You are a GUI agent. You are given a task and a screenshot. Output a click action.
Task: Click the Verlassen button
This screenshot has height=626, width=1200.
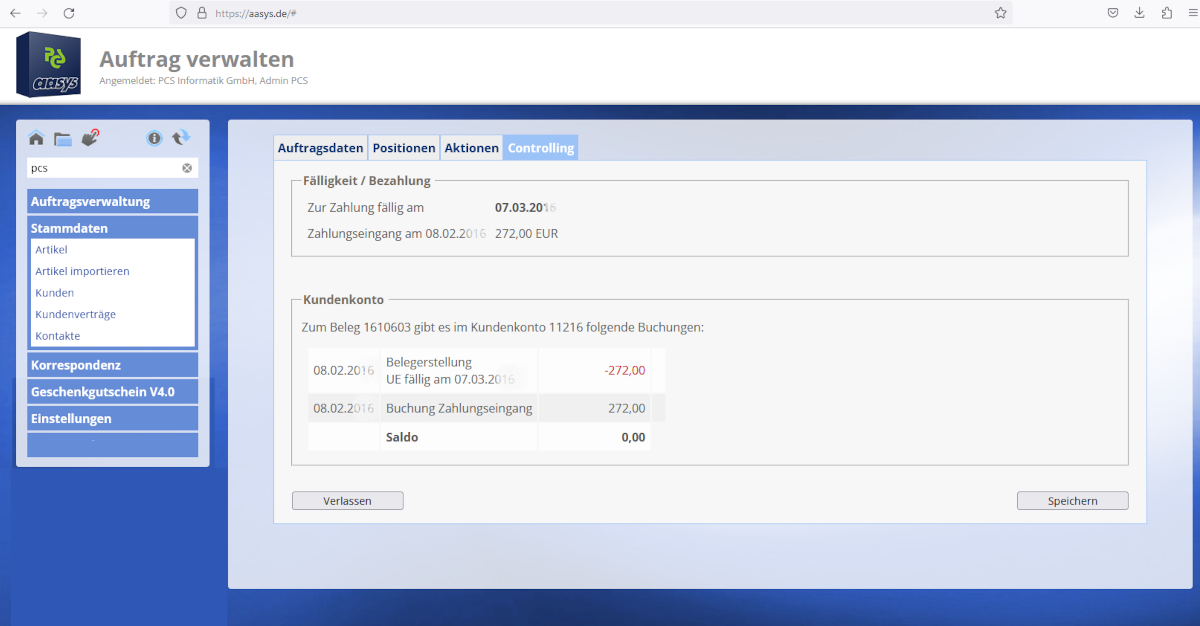pyautogui.click(x=347, y=501)
